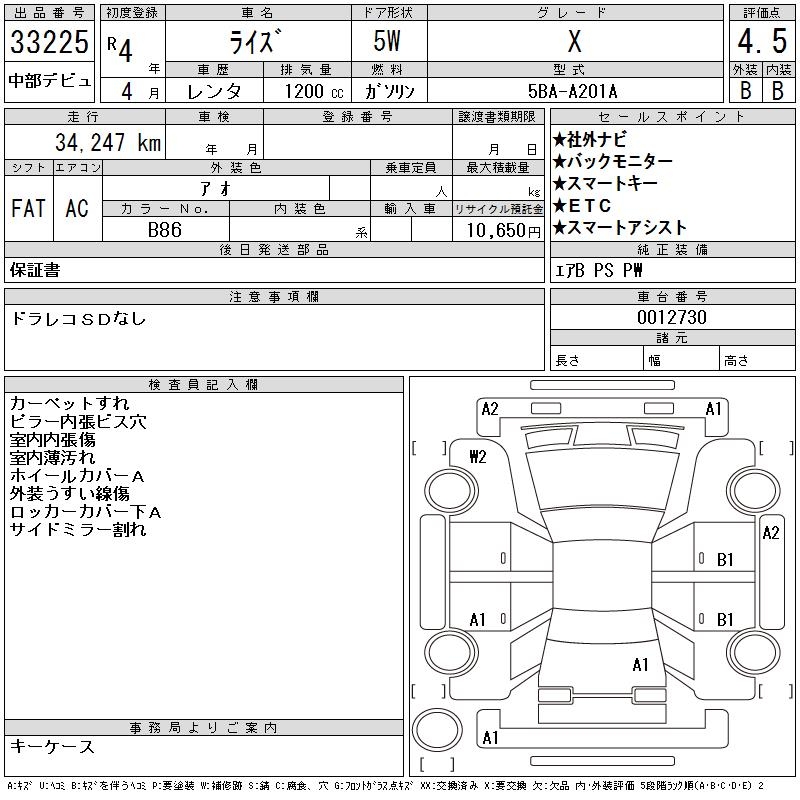Screen dimensions: 800x800
Task: Select the A2 mark on the diagram's right side sill
Action: (771, 533)
